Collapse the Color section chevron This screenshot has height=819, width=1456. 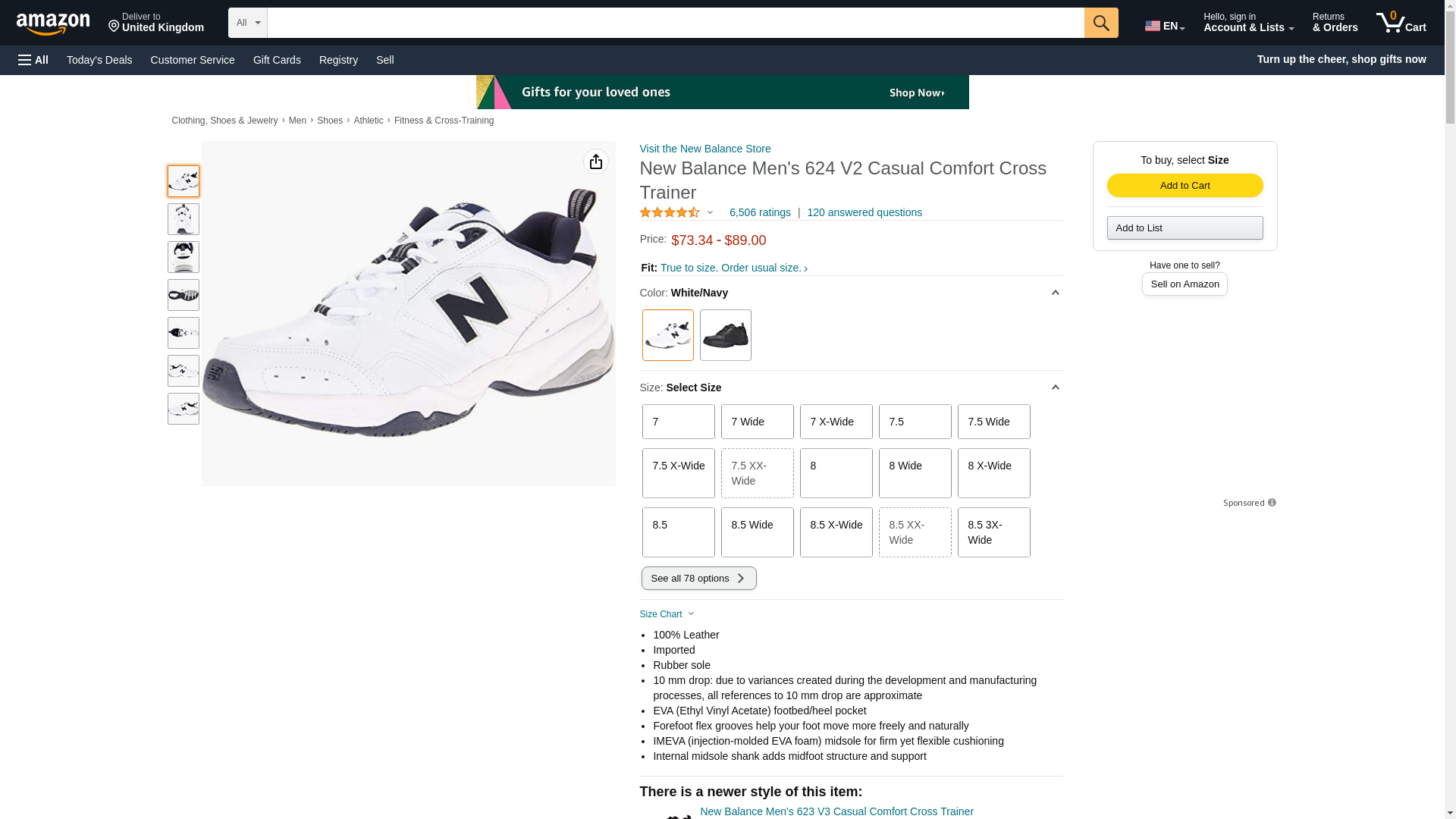point(1054,293)
